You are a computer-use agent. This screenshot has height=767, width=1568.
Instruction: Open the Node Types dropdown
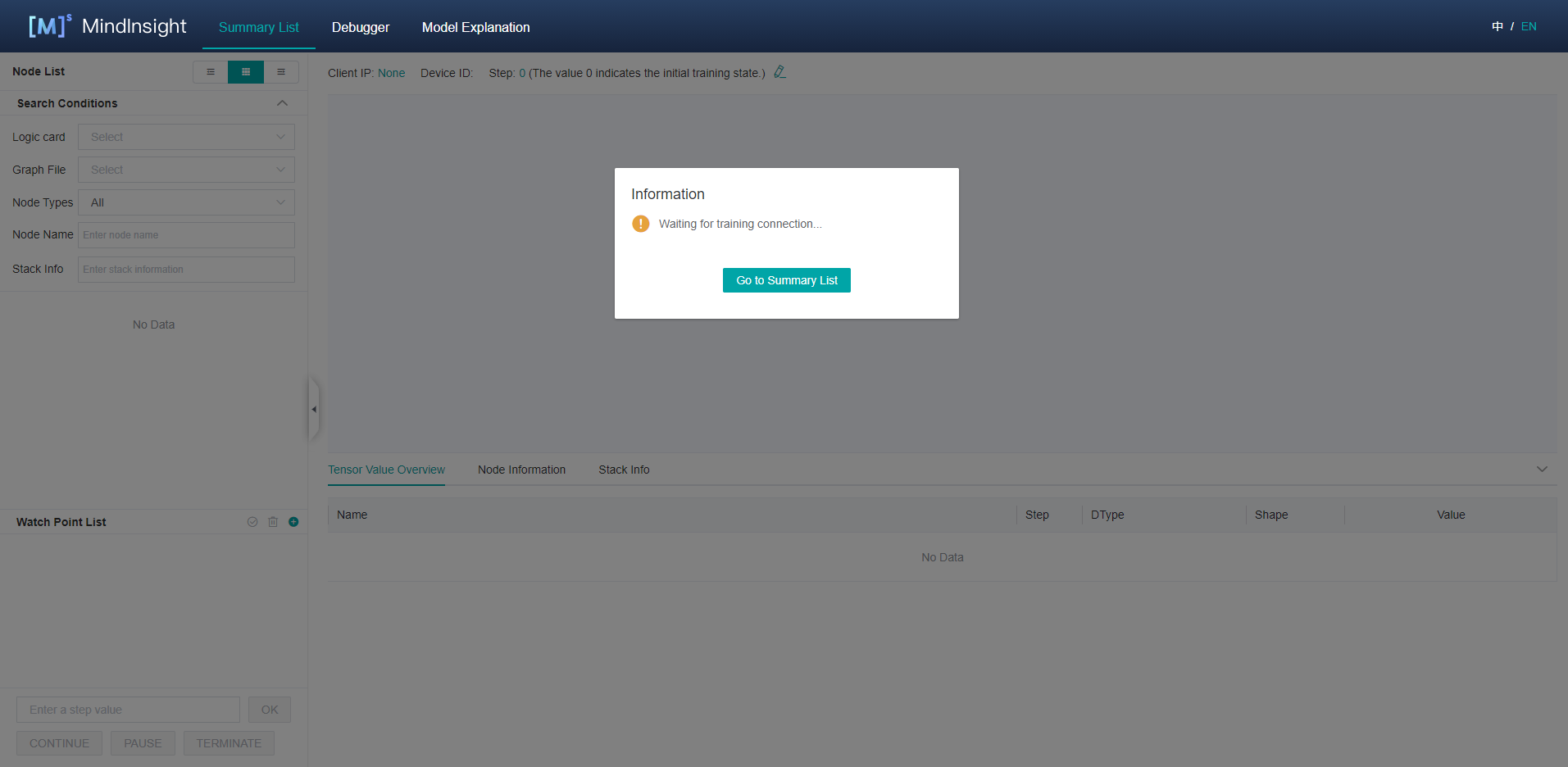tap(186, 202)
